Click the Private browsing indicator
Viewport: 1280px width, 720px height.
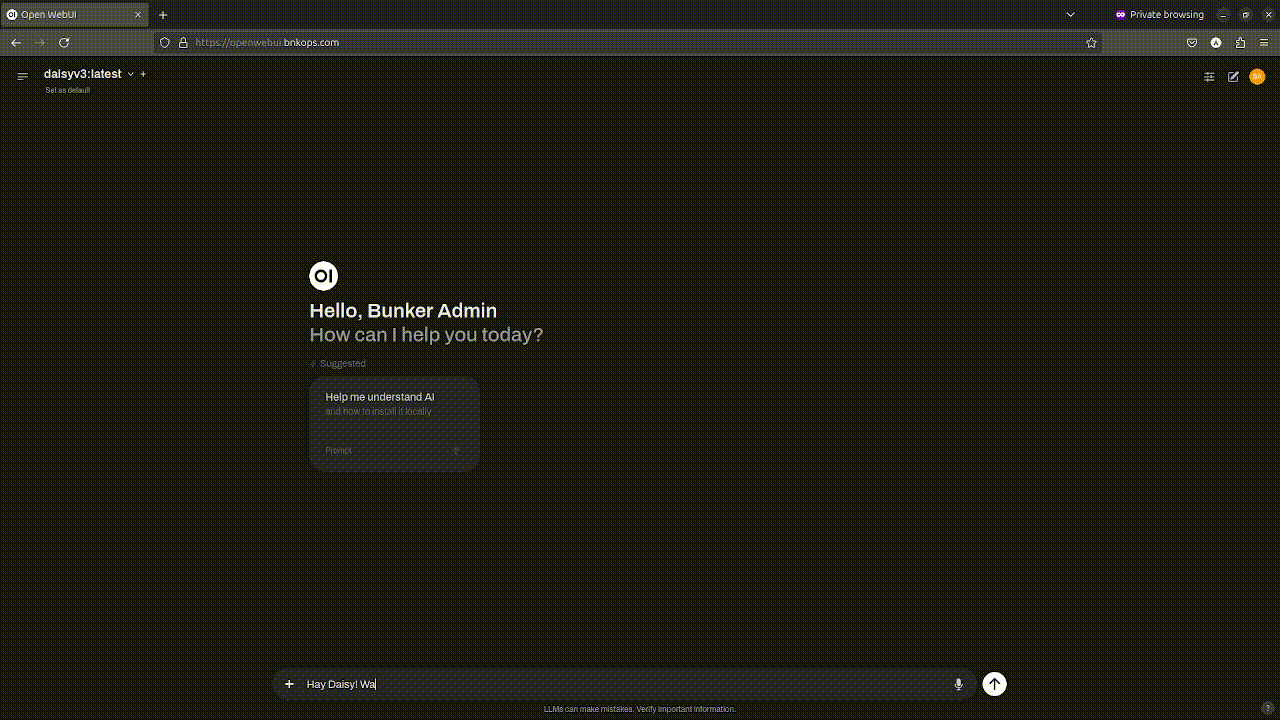[x=1159, y=15]
